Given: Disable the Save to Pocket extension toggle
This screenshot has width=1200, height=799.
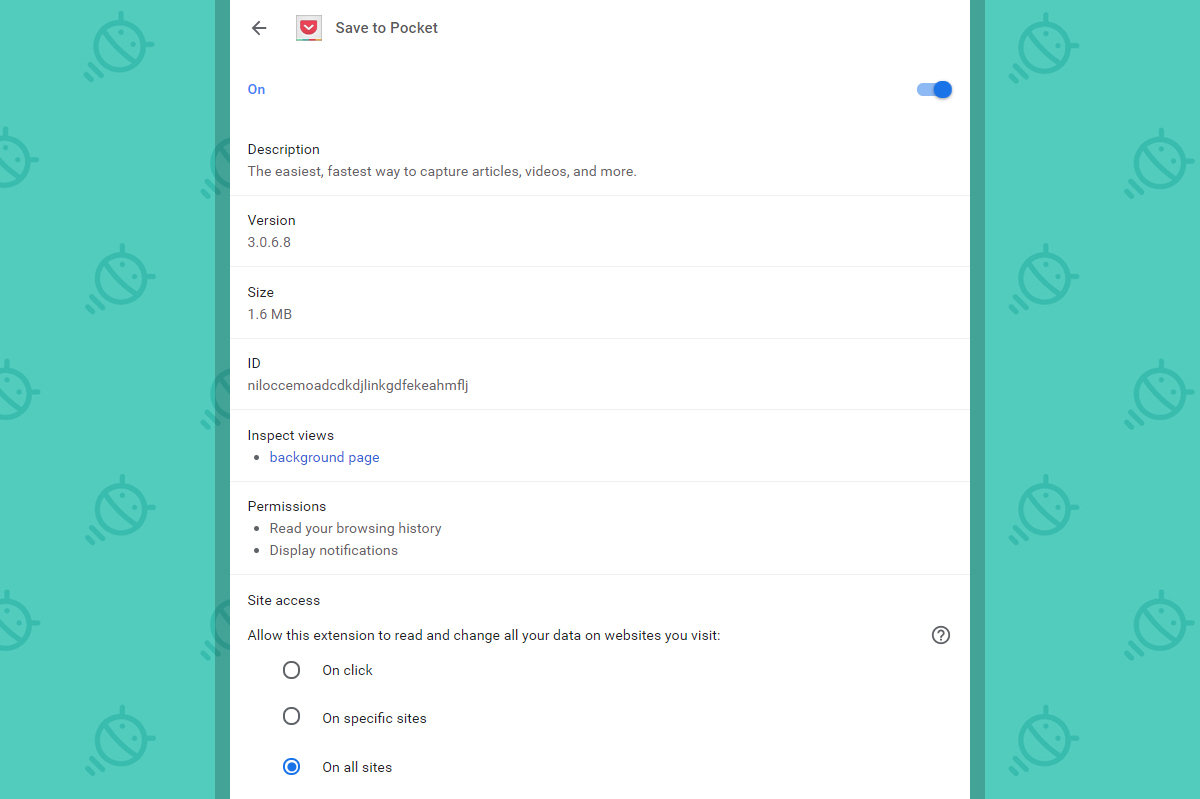Looking at the screenshot, I should click(x=934, y=90).
